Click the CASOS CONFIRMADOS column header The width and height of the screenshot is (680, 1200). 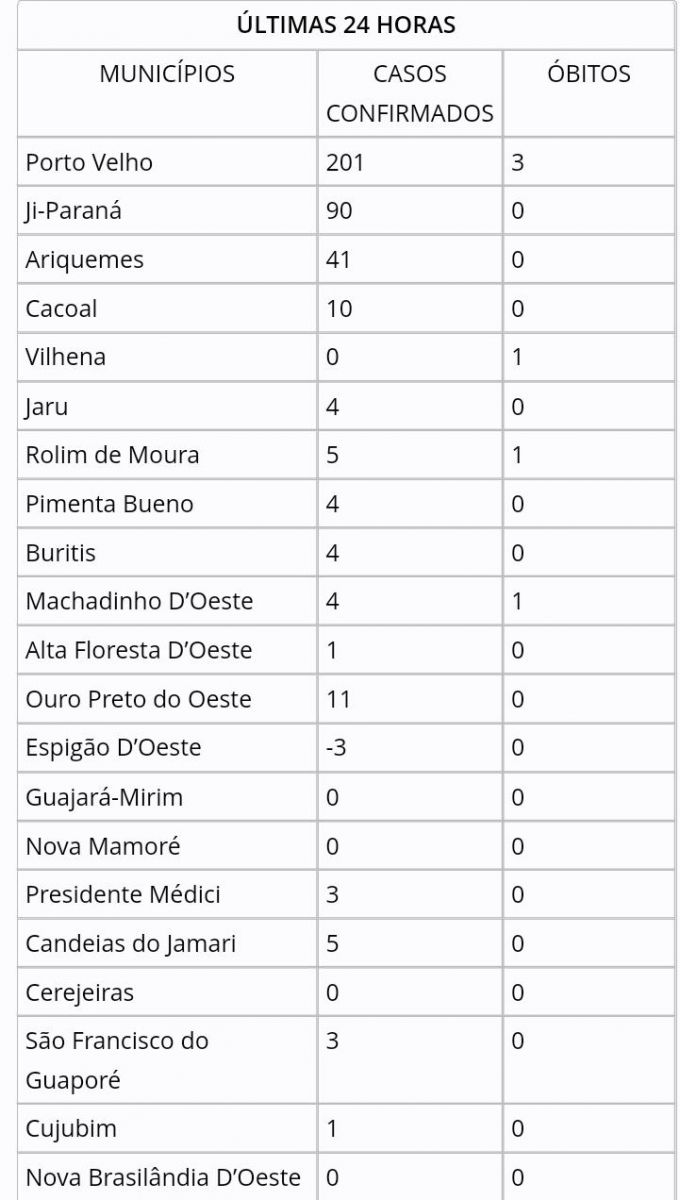pos(410,93)
